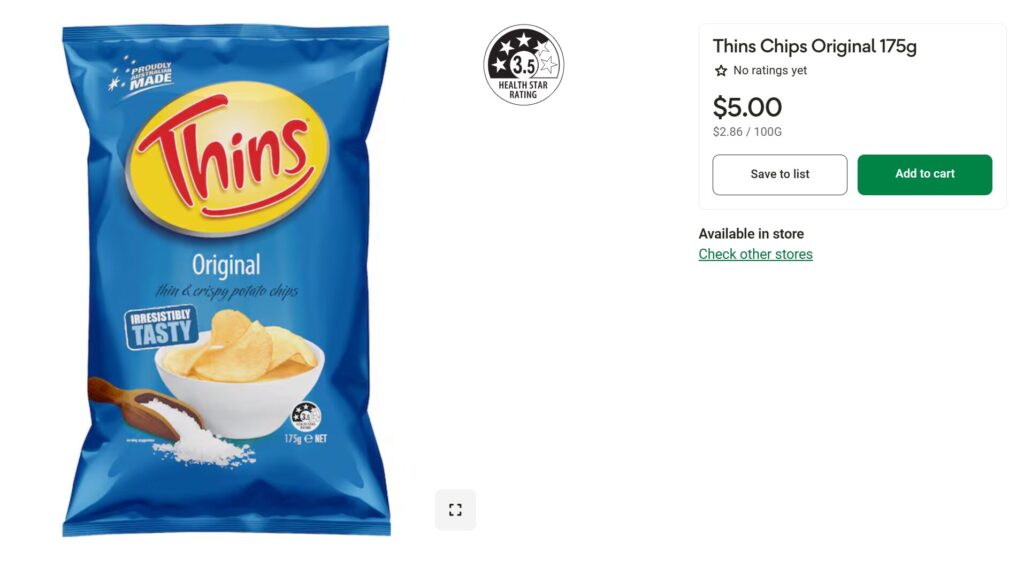This screenshot has height=576, width=1024.
Task: Click the small health star icon on the bag
Action: (x=306, y=416)
